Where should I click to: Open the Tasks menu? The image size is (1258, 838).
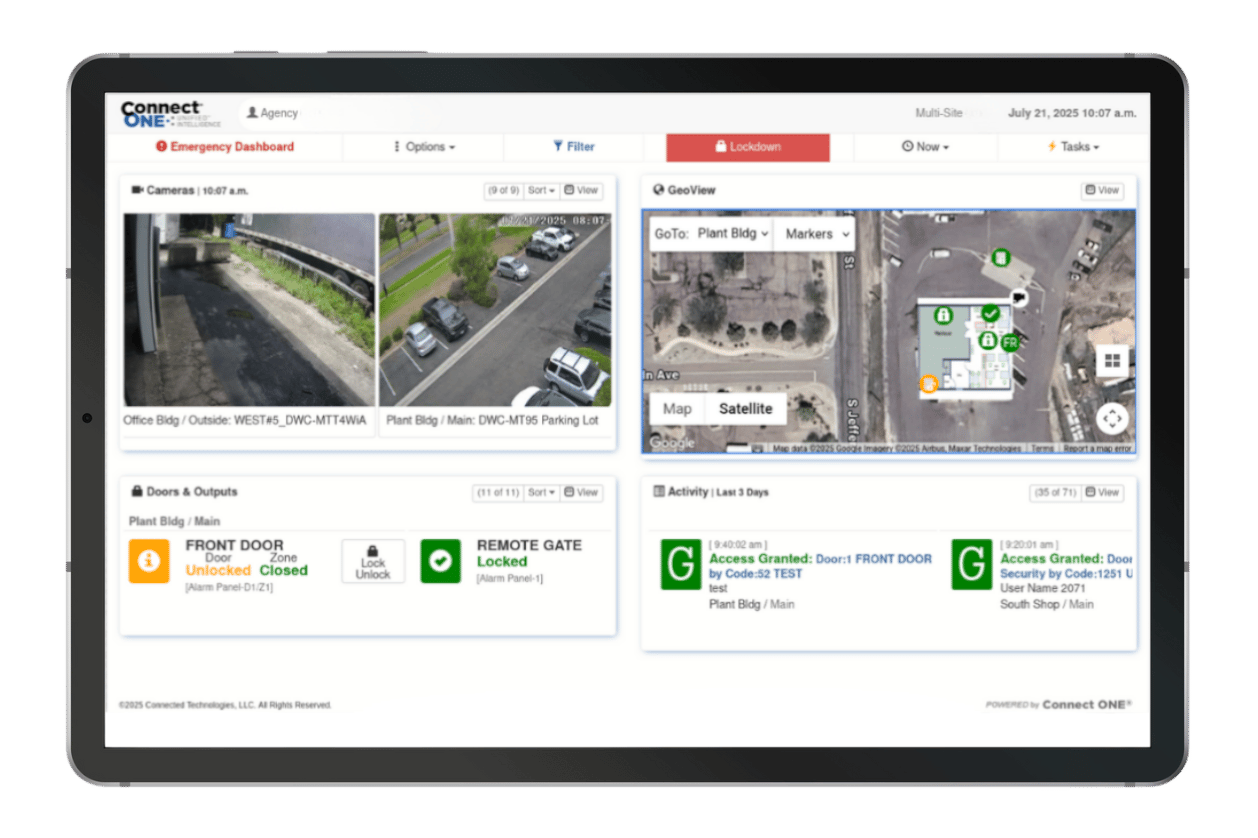point(1073,146)
